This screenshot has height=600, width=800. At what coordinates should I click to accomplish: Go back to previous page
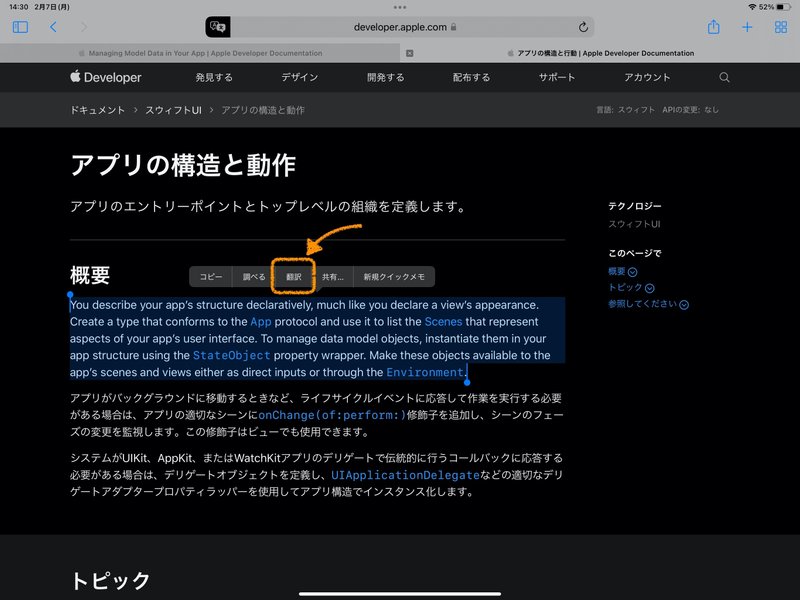click(53, 27)
